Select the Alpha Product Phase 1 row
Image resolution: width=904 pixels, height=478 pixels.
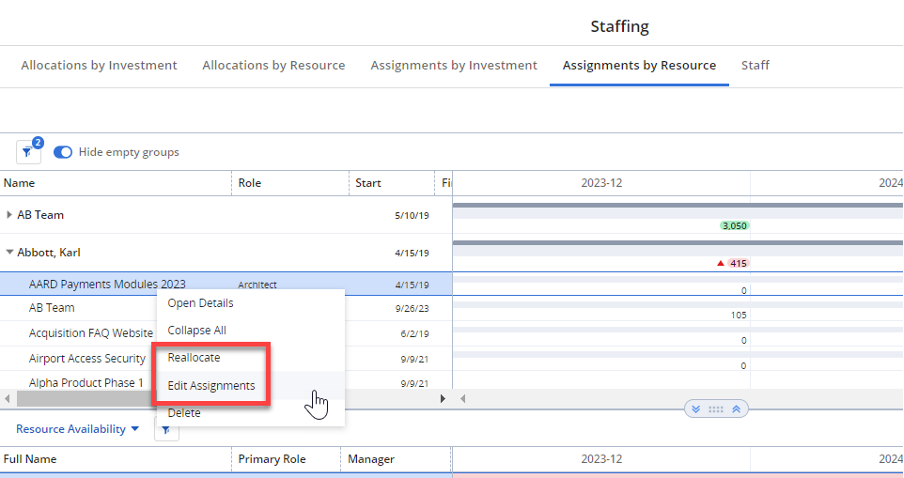tap(86, 383)
